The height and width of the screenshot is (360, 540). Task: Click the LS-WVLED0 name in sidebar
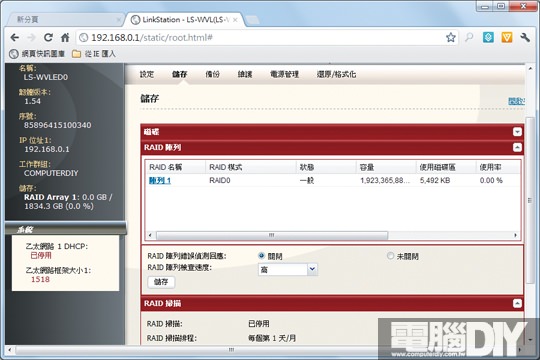pos(45,77)
